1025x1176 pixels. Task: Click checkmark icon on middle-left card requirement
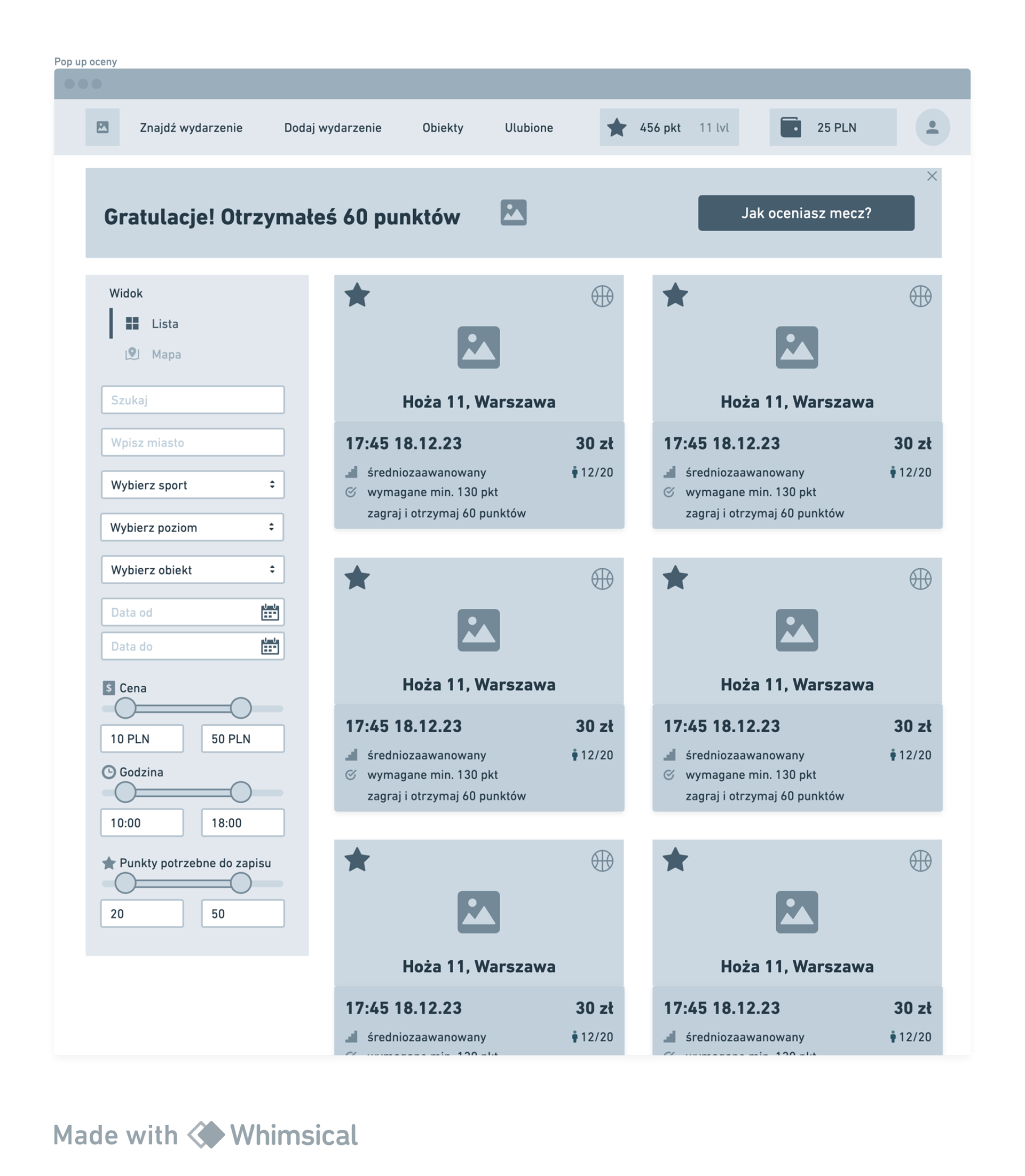pos(351,775)
